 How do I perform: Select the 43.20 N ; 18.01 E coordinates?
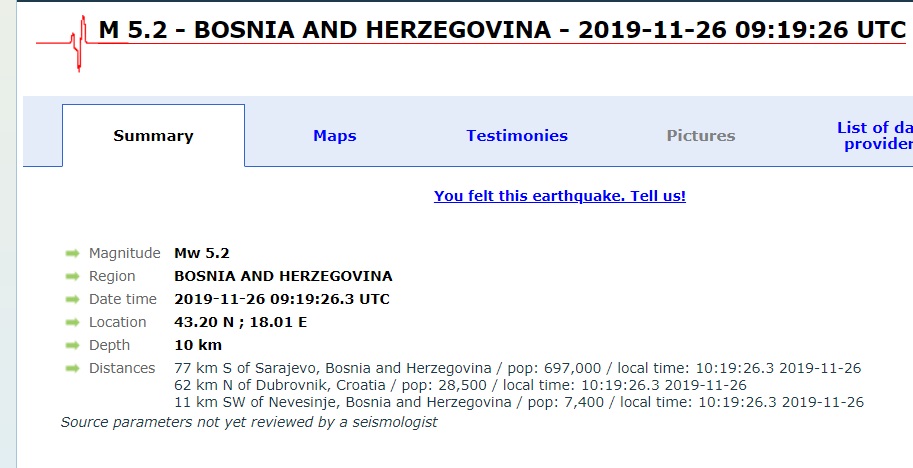(240, 322)
